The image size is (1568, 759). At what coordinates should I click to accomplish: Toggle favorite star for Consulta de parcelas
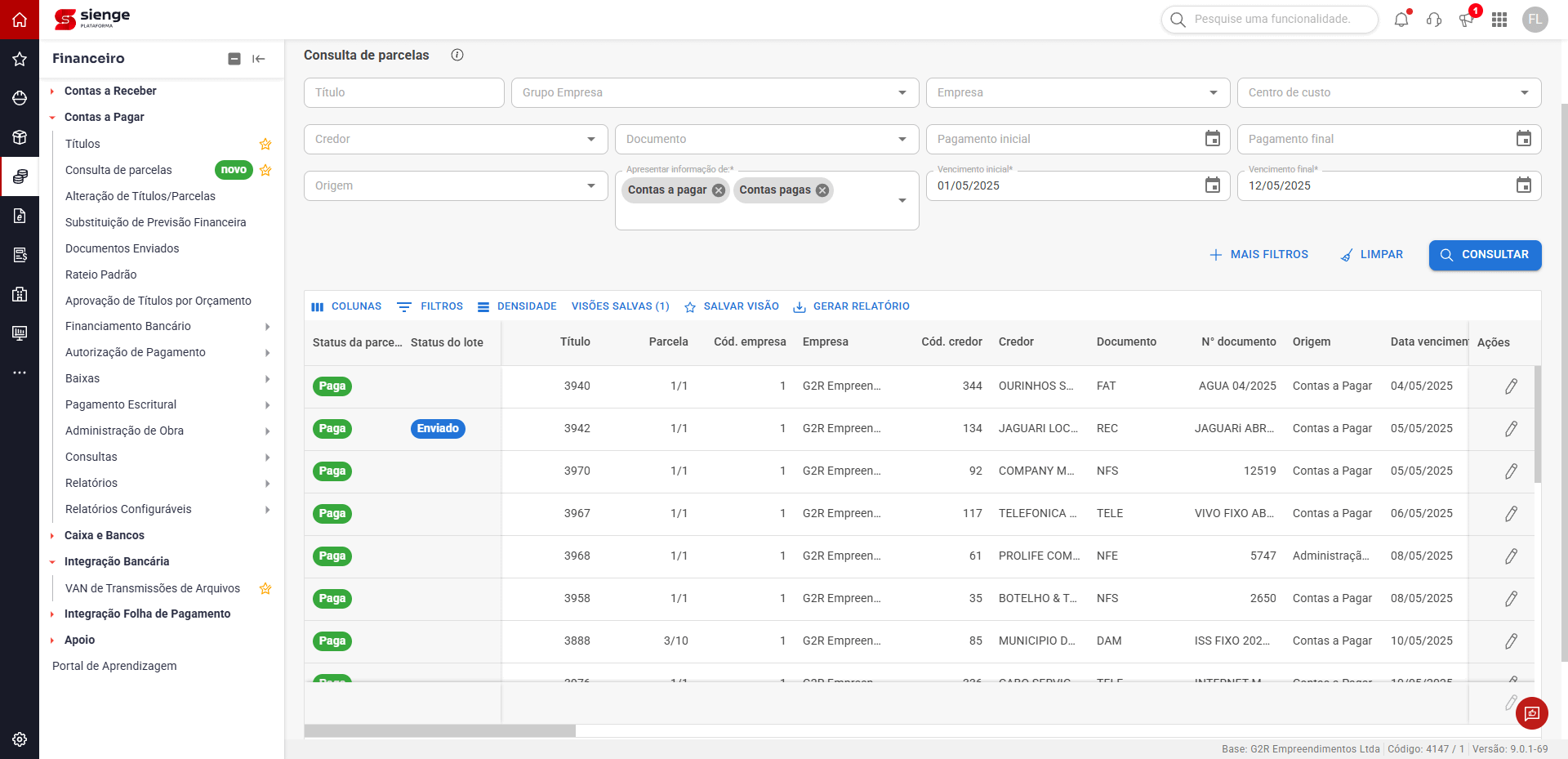click(265, 170)
